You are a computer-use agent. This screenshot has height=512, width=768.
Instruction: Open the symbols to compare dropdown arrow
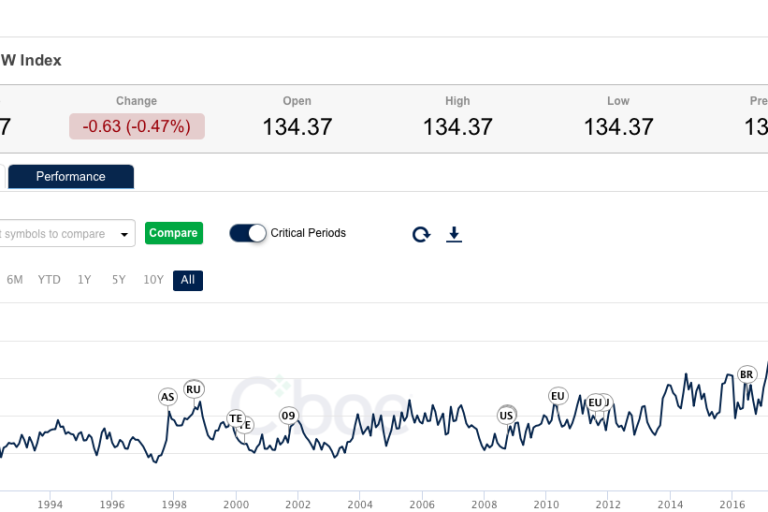tap(124, 234)
